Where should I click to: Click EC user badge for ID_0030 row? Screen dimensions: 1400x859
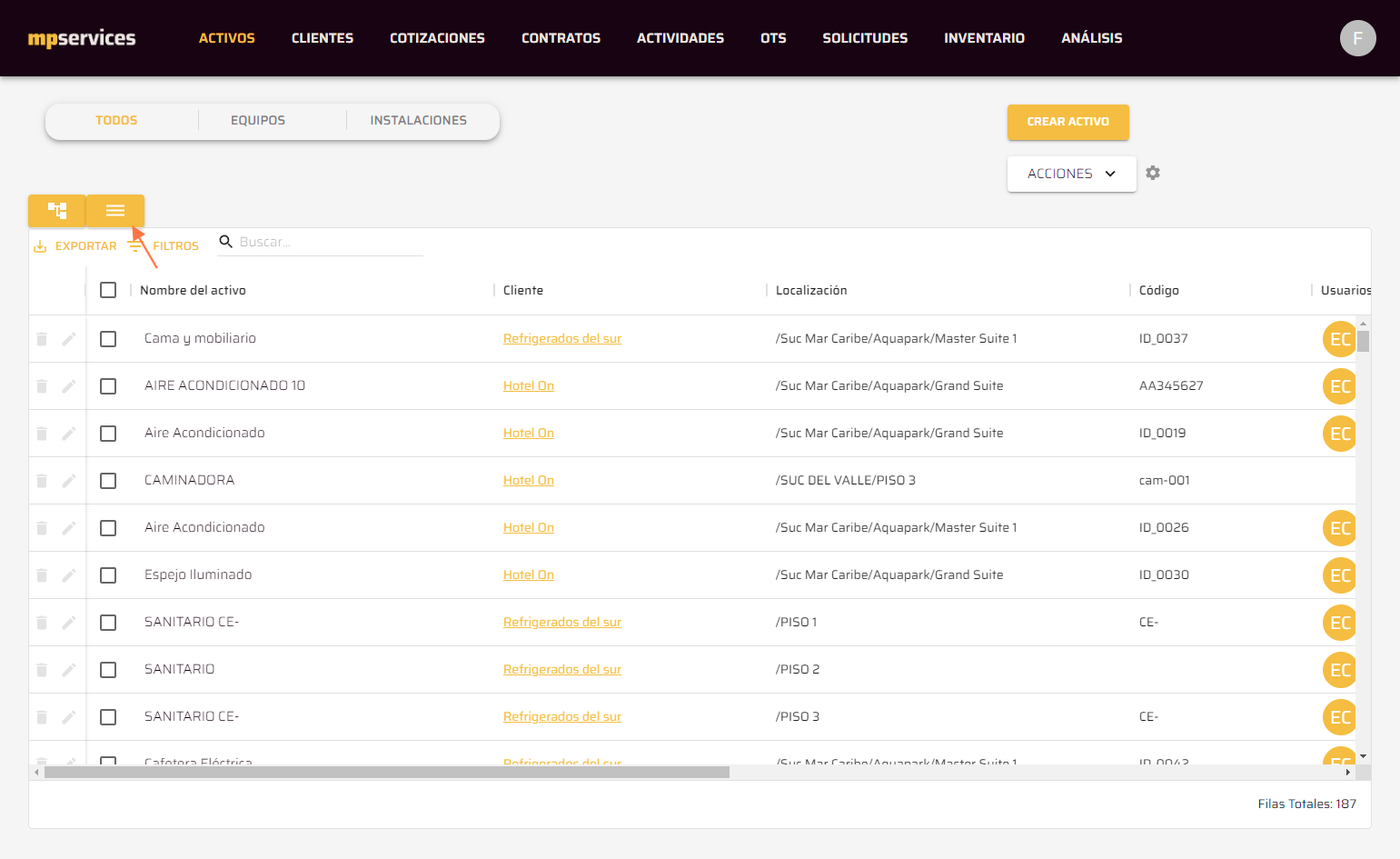tap(1339, 575)
